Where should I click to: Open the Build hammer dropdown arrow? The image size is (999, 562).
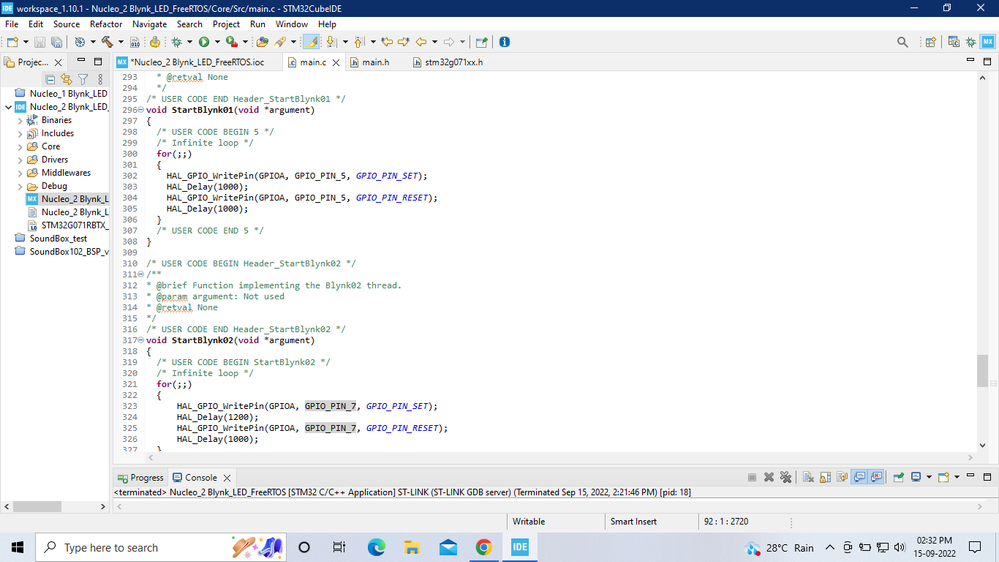(x=120, y=42)
